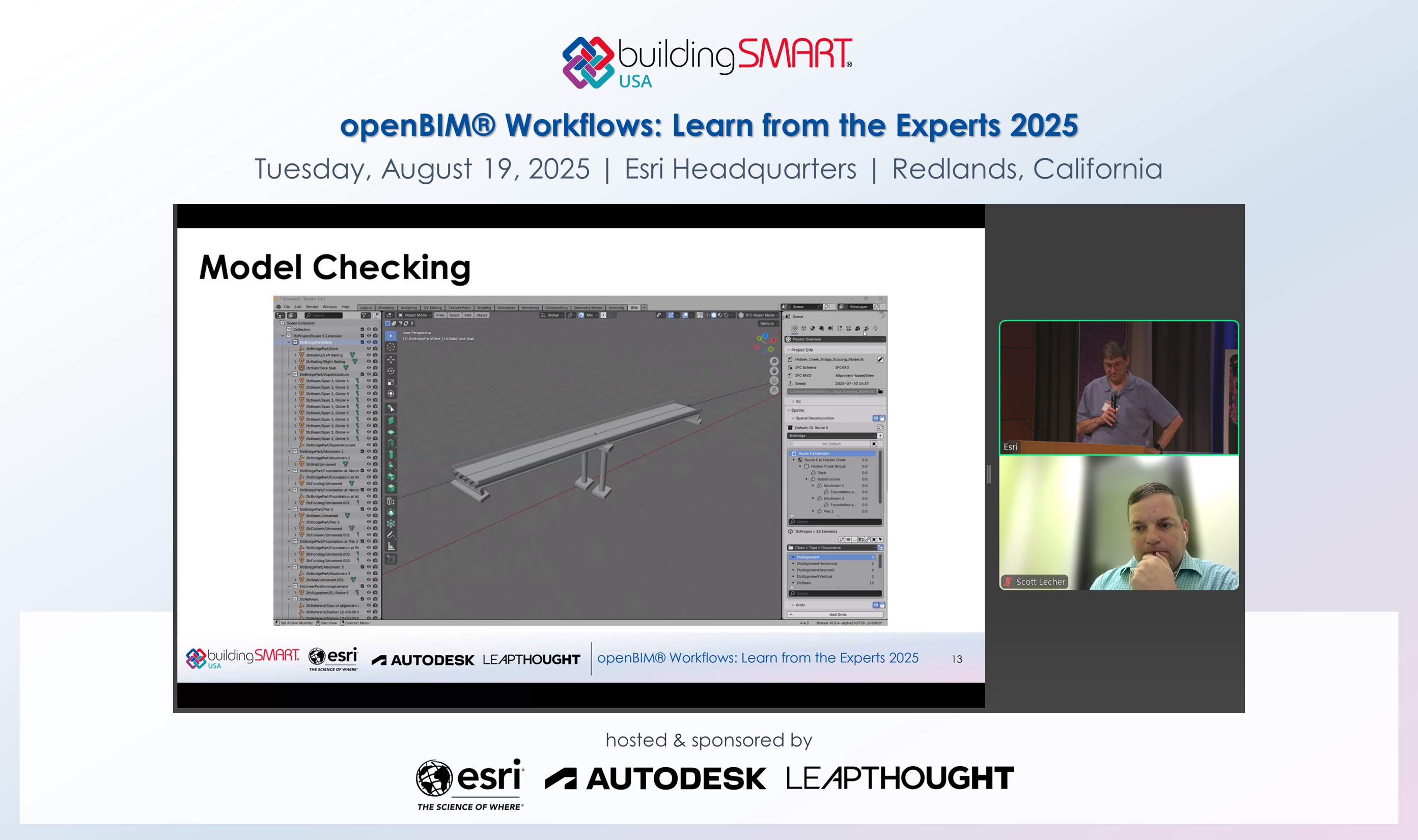Viewport: 1418px width, 840px height.
Task: Click the pan hand gizmo icon
Action: tap(774, 371)
